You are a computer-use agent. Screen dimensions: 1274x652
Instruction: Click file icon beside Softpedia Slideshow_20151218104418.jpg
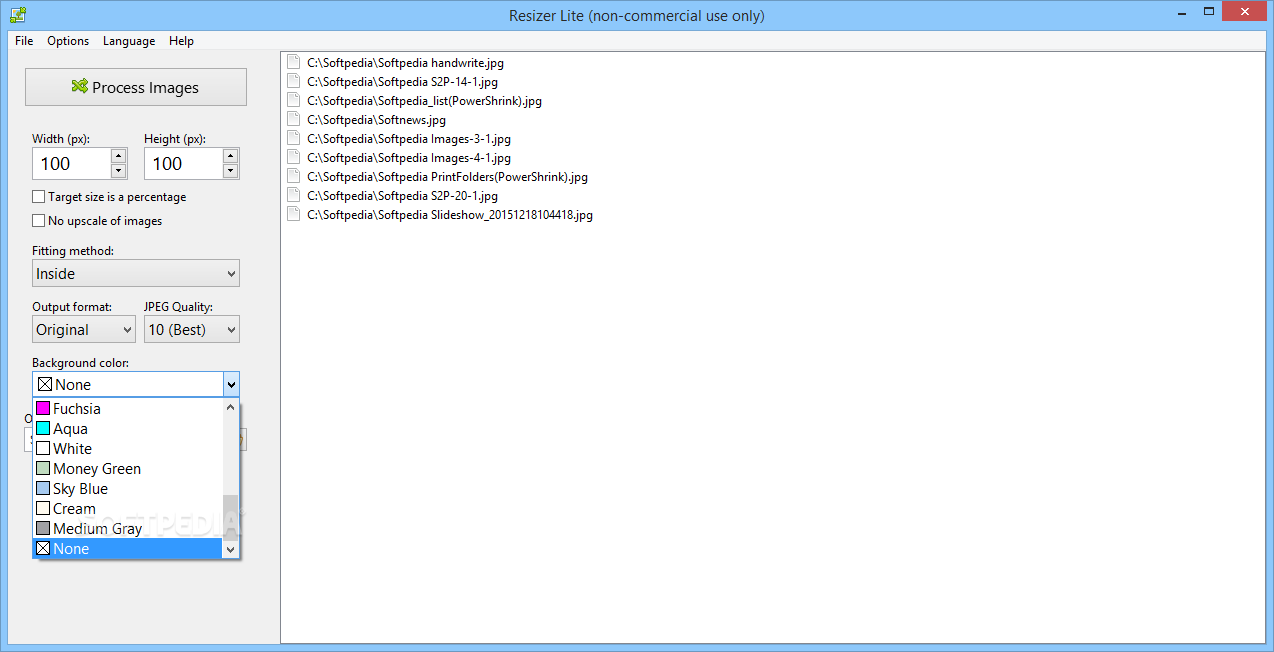[294, 214]
